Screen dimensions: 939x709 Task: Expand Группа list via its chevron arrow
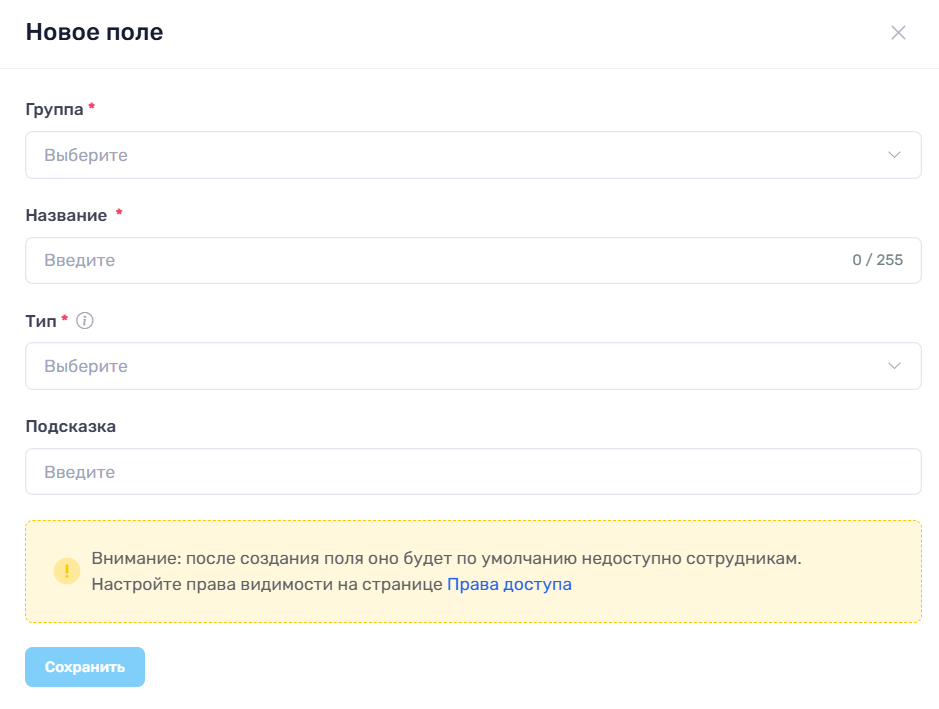(894, 155)
